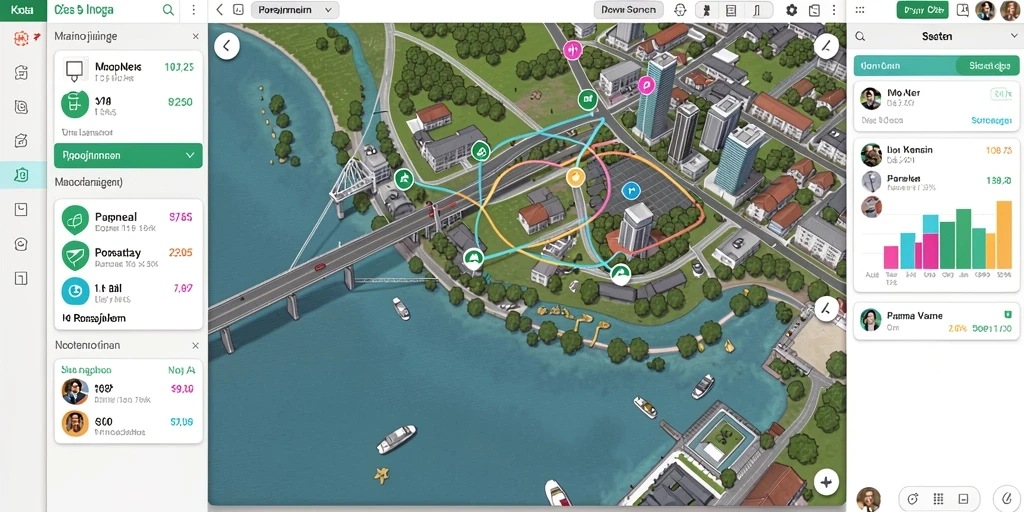
Task: Click the circular back arrow on map
Action: (227, 46)
